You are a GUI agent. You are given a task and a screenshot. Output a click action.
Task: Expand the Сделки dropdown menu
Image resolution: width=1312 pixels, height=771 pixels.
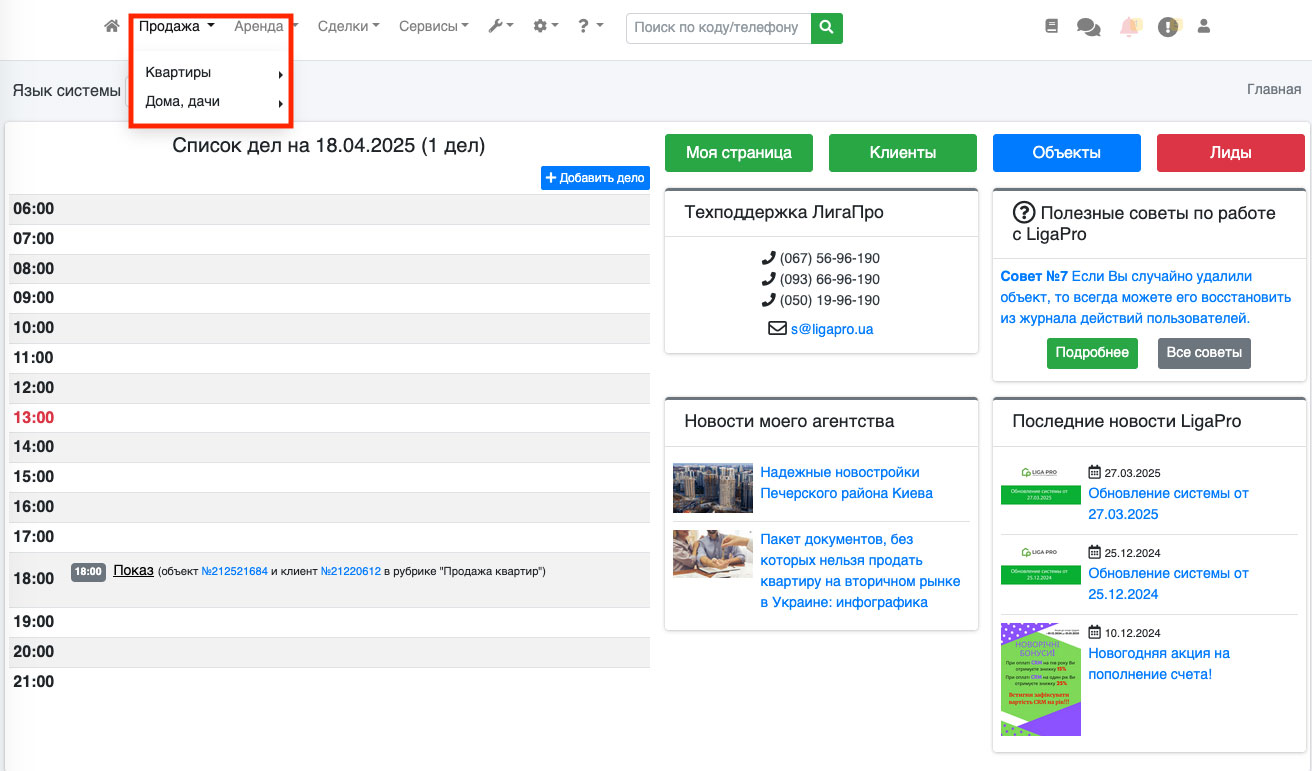[348, 27]
